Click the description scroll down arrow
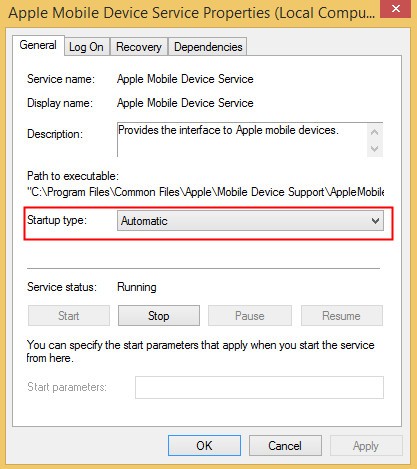Viewport: 417px width, 469px height. [375, 149]
